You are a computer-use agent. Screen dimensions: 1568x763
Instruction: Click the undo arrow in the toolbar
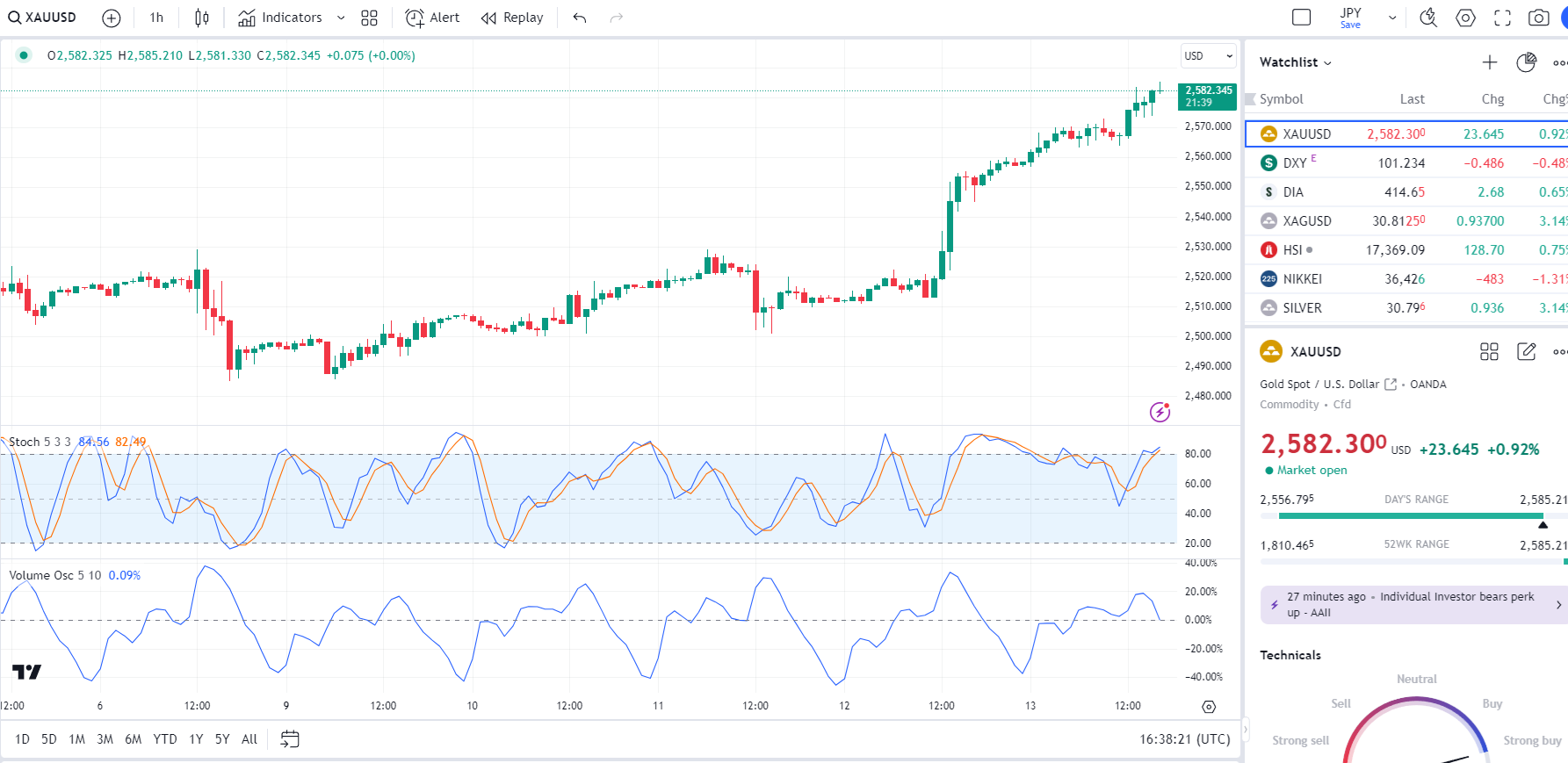point(580,18)
